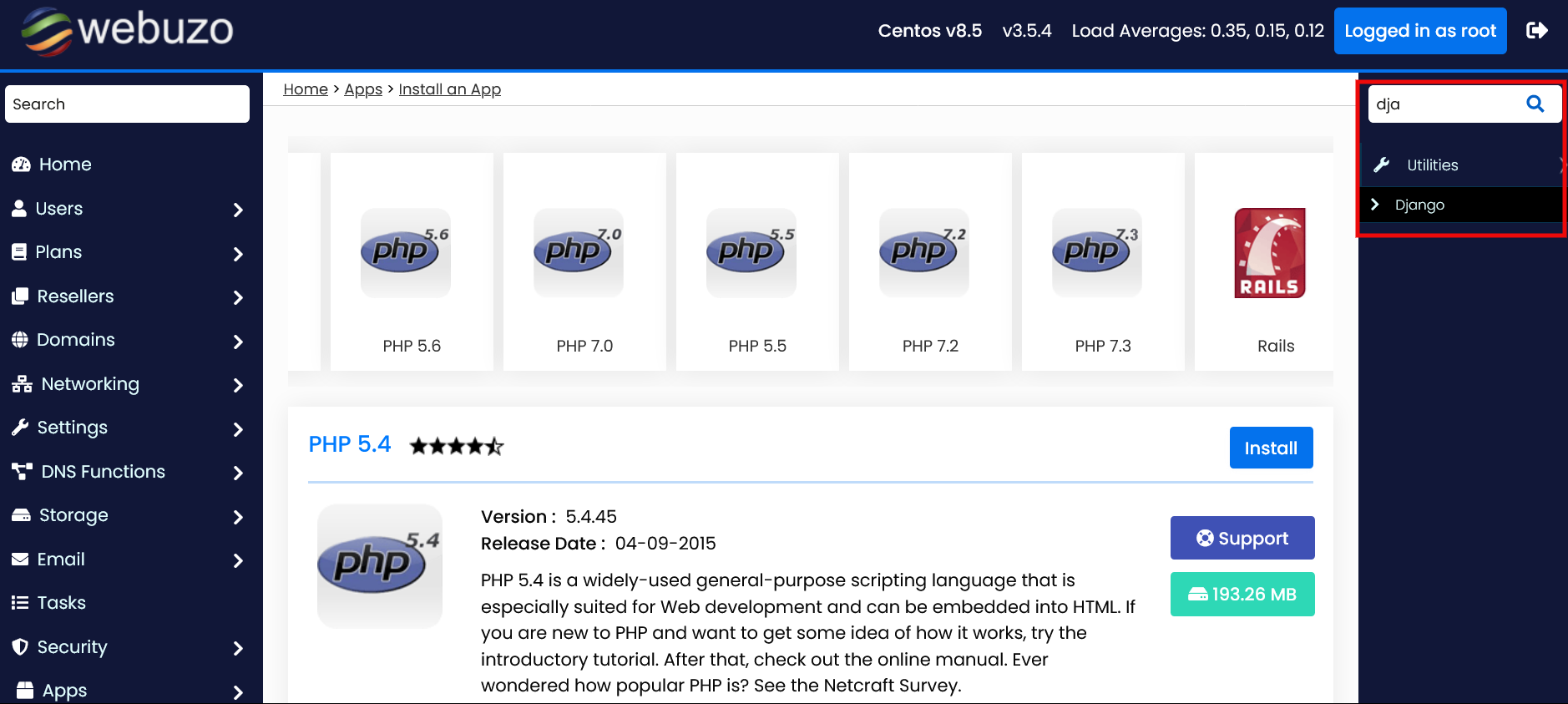1568x704 pixels.
Task: Select the Rails app icon
Action: [x=1270, y=252]
